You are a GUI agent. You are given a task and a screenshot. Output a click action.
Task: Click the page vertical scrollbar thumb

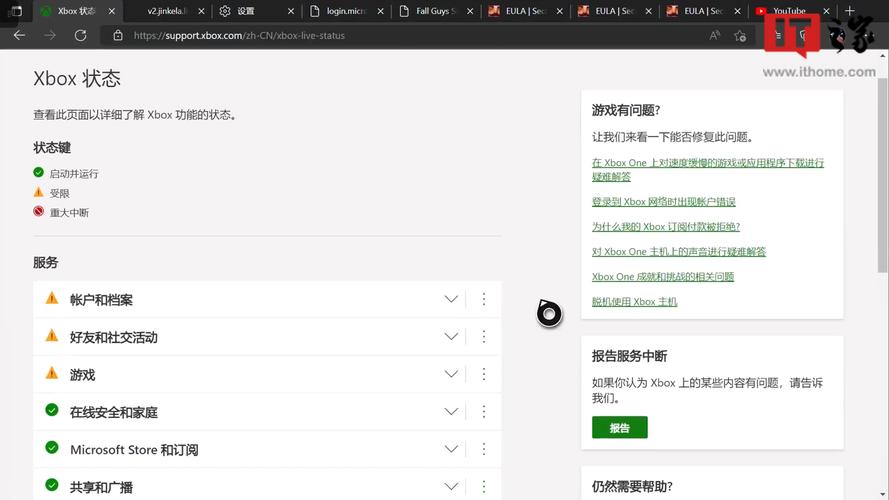(883, 176)
